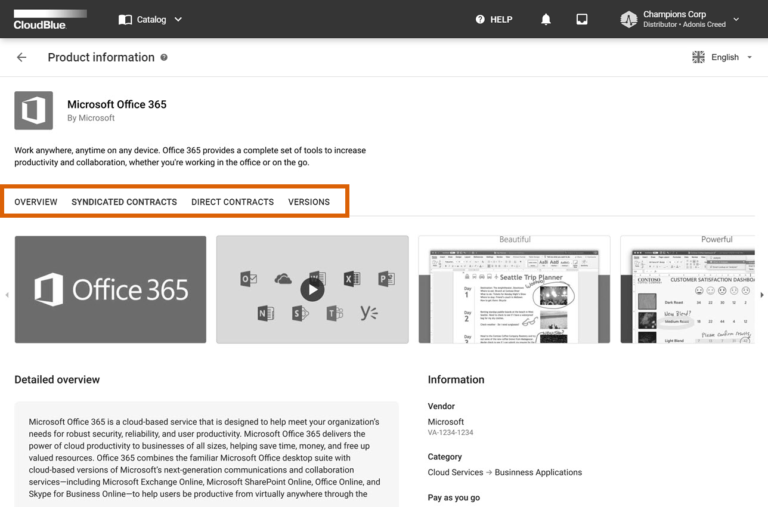The width and height of the screenshot is (768, 507).
Task: Switch to the SYNDICATED CONTRACTS tab
Action: click(x=124, y=202)
